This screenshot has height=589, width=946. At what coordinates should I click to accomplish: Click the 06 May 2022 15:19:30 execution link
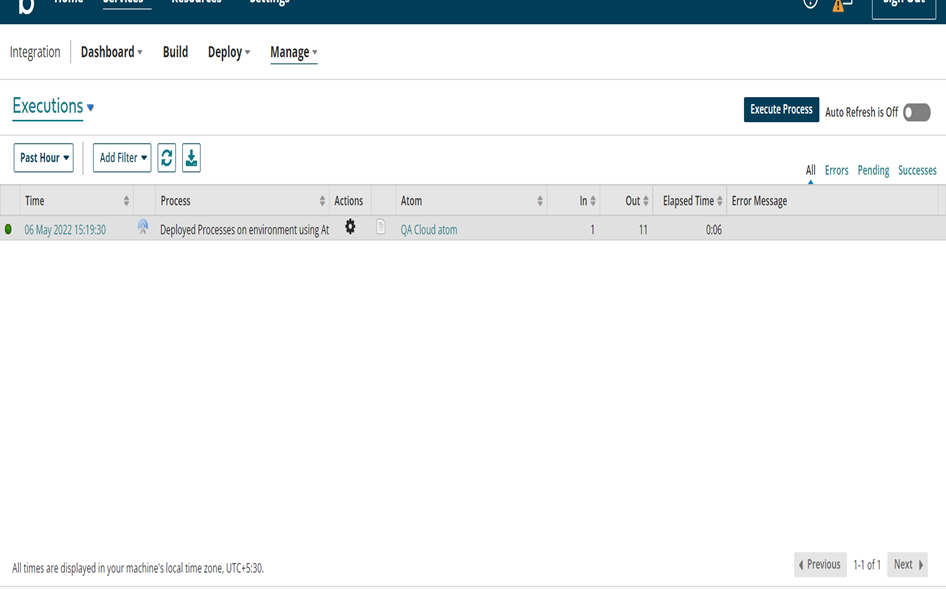tap(65, 230)
